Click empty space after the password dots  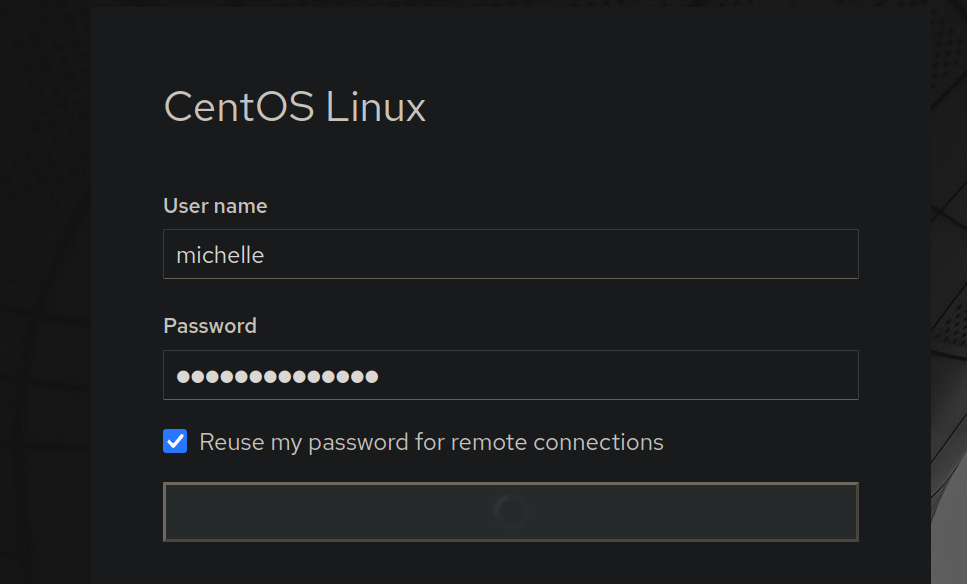coord(620,375)
